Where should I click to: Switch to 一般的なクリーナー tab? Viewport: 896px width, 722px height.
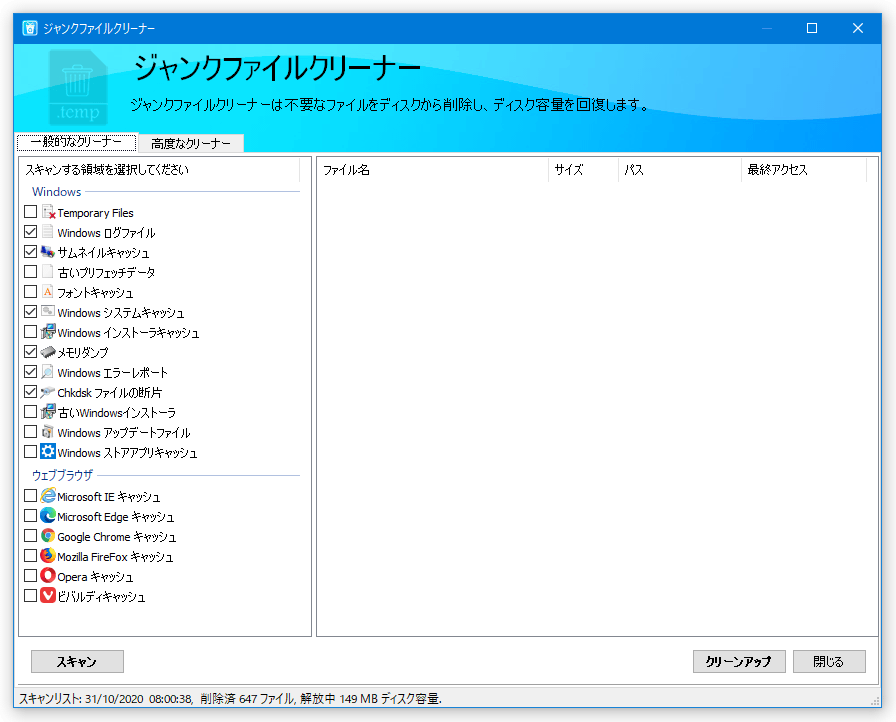[76, 142]
